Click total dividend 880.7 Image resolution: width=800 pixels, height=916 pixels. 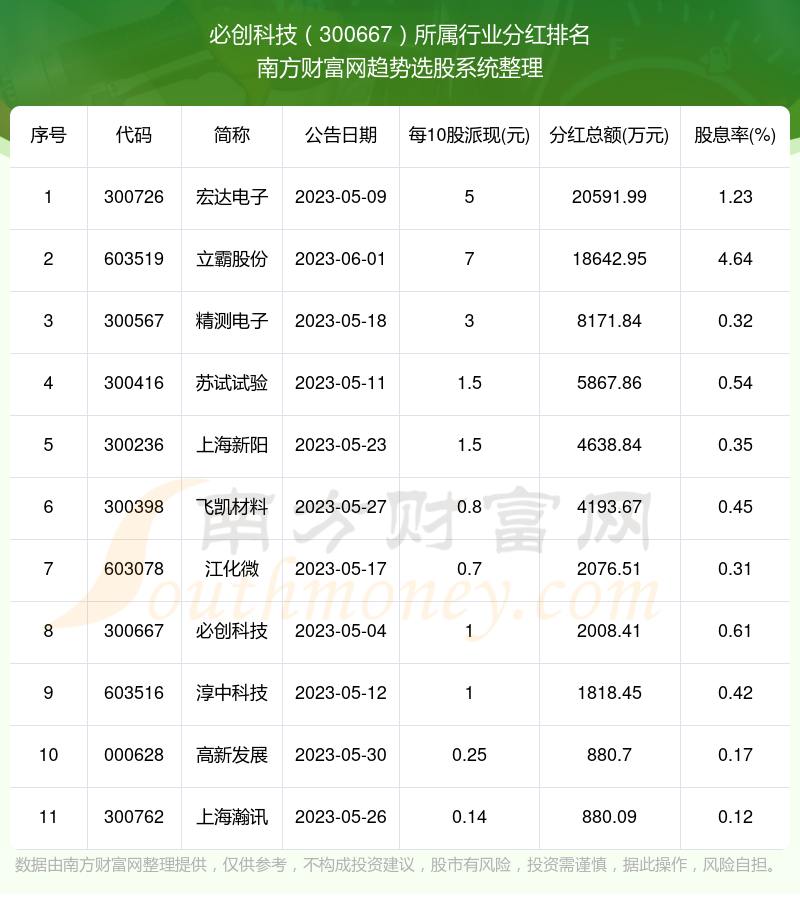609,755
